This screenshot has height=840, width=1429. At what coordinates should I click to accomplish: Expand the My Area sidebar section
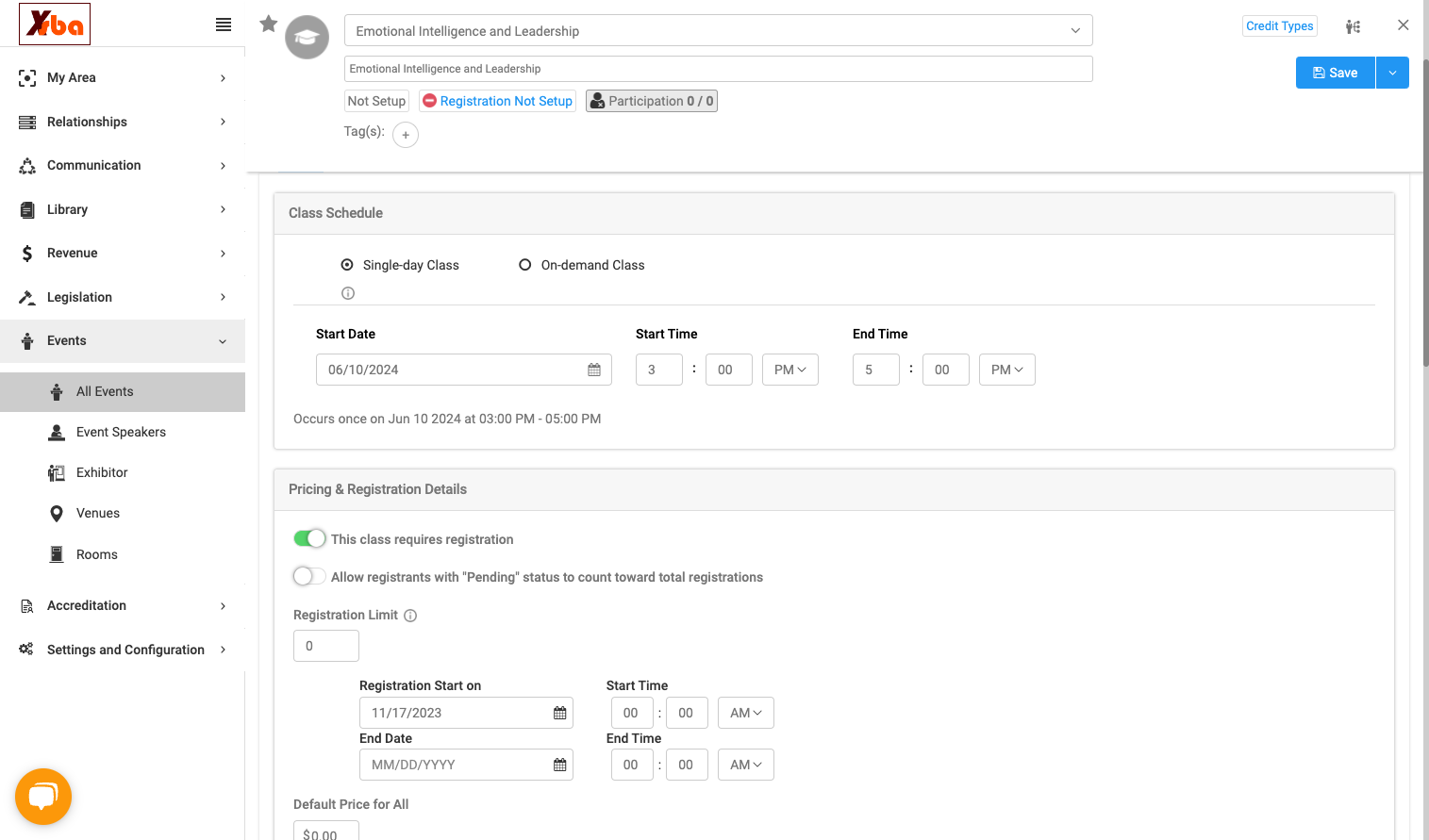pyautogui.click(x=123, y=77)
